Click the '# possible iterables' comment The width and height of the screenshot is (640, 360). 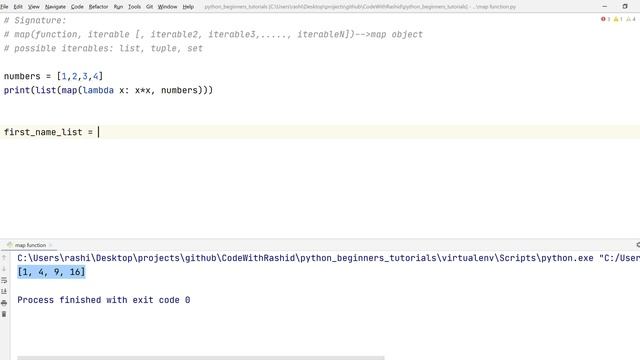[103, 48]
